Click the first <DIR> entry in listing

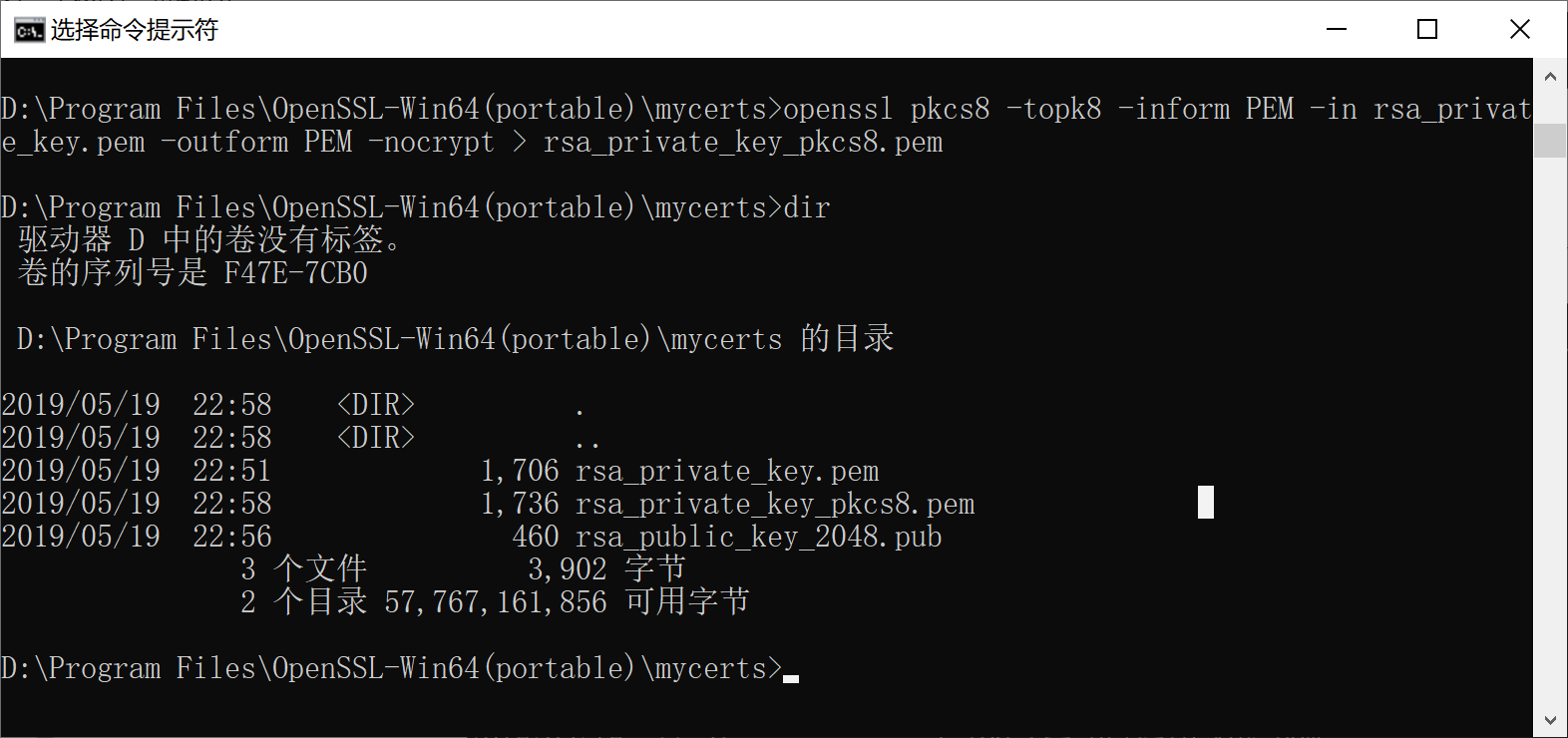pos(376,405)
